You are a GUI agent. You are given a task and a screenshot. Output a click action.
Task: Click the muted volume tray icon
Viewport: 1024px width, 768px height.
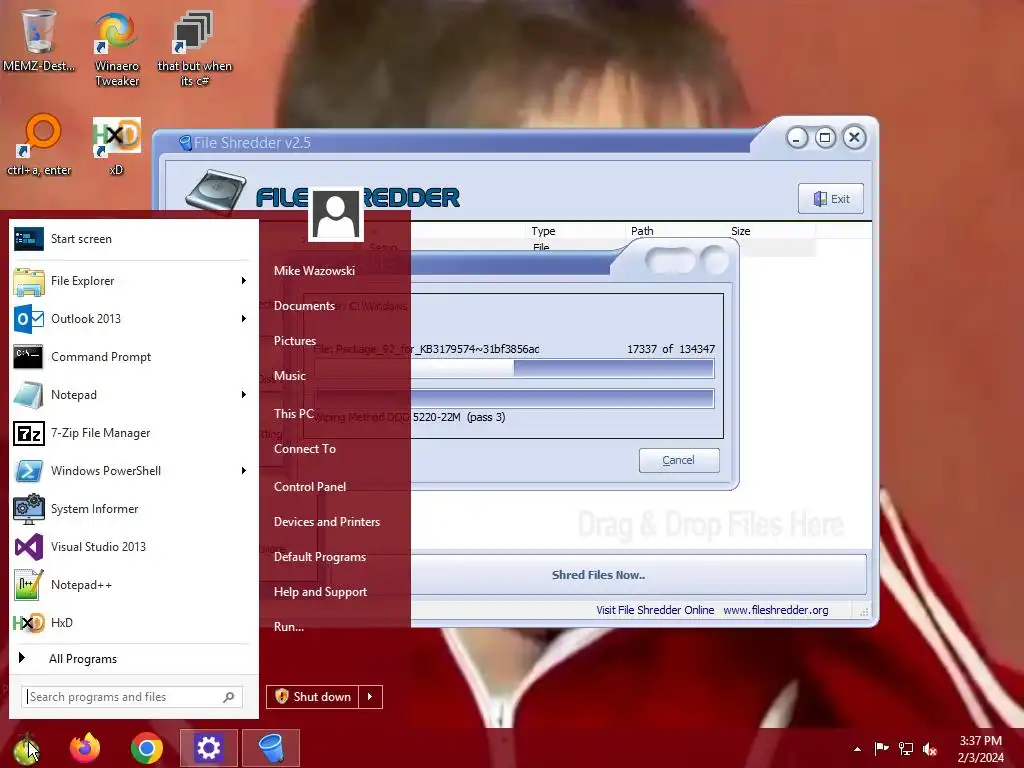(x=930, y=749)
